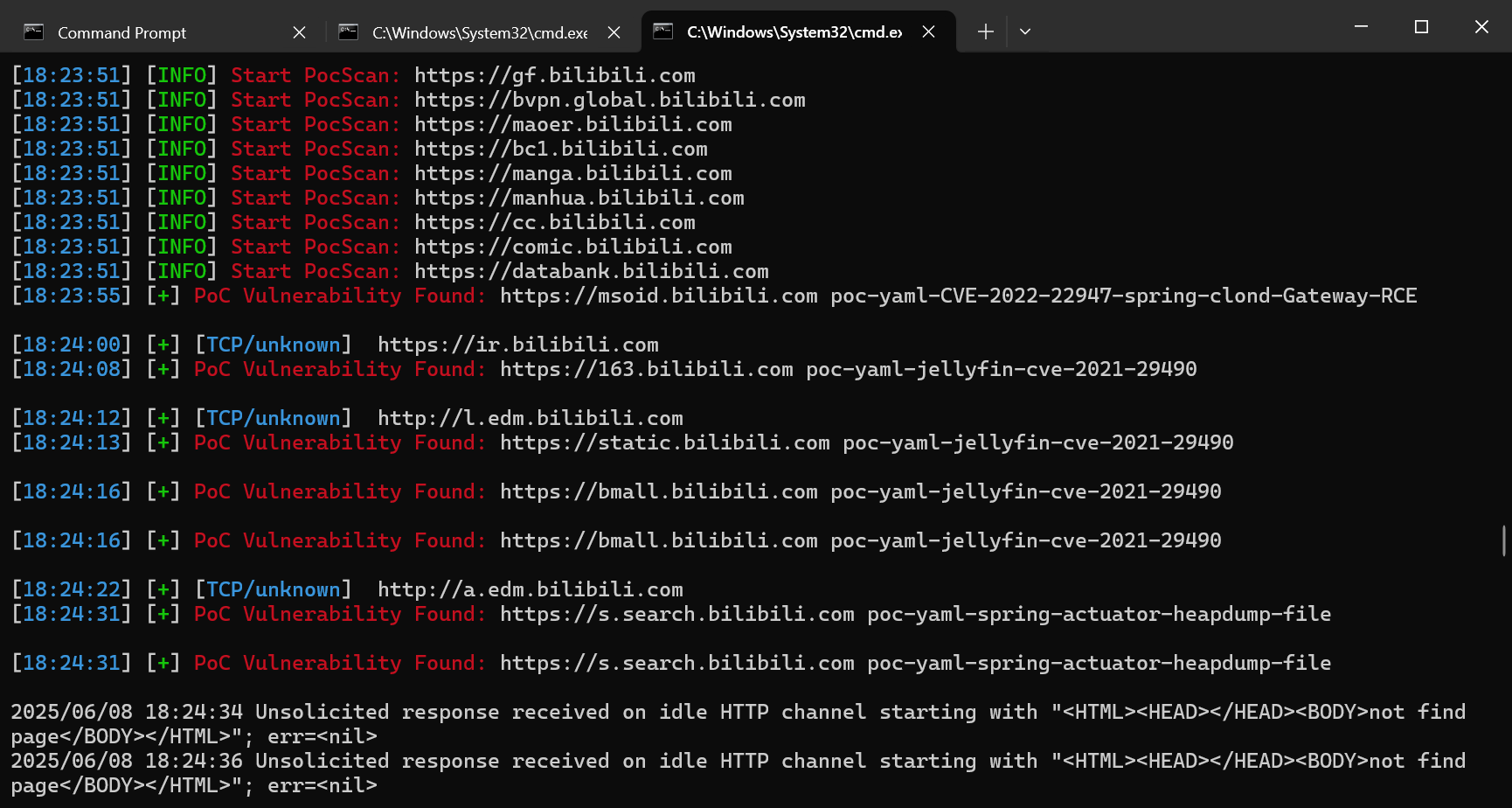
Task: Click the active rightmost tab's cmd icon
Action: coord(663,32)
